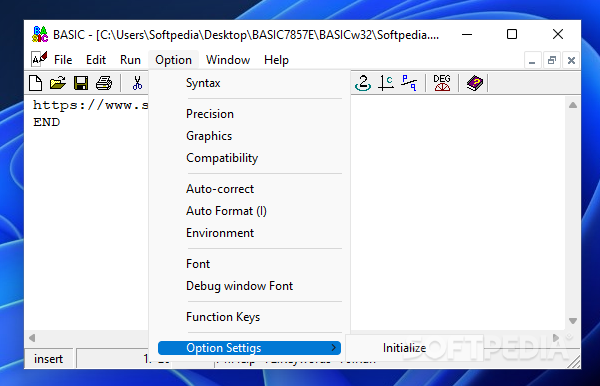Viewport: 600px width, 386px height.
Task: Click the https://www line in editor
Action: (x=90, y=105)
